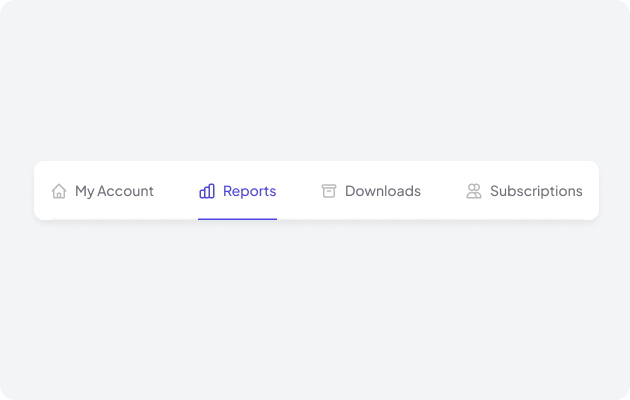The height and width of the screenshot is (400, 630).
Task: Click the "Subscriptions" text label
Action: 536,191
